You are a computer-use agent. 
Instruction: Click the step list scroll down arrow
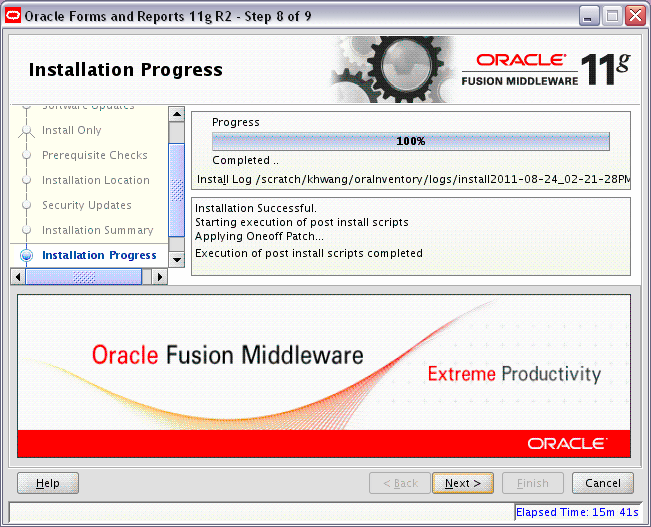(x=177, y=260)
